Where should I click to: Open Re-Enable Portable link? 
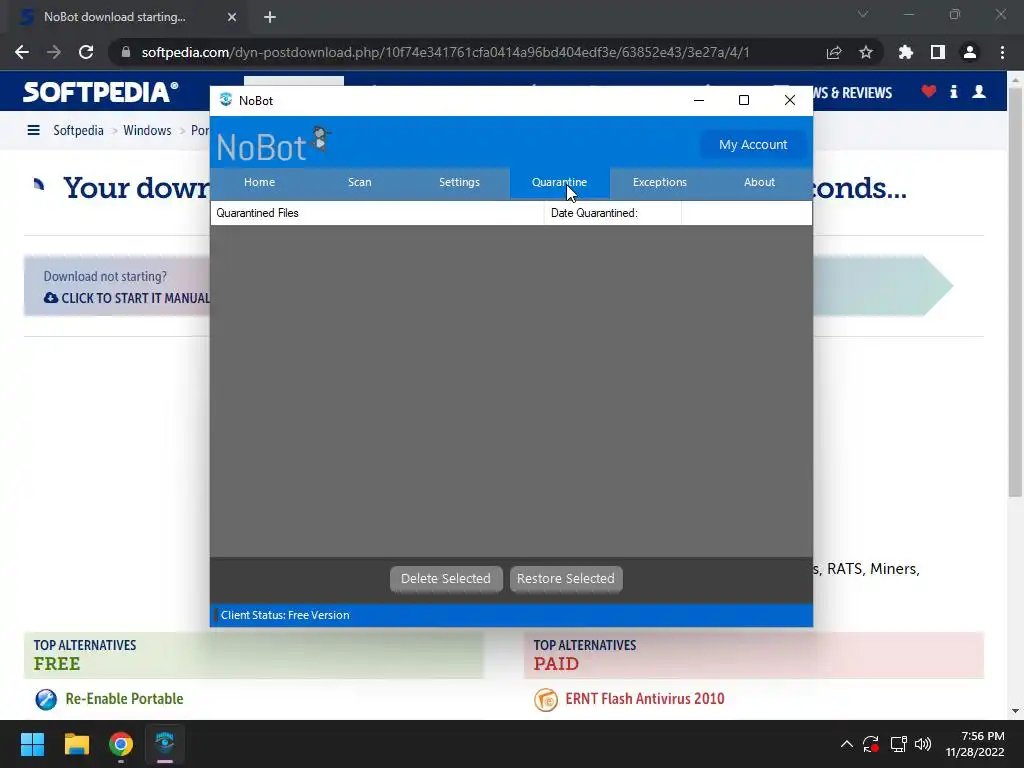(124, 699)
